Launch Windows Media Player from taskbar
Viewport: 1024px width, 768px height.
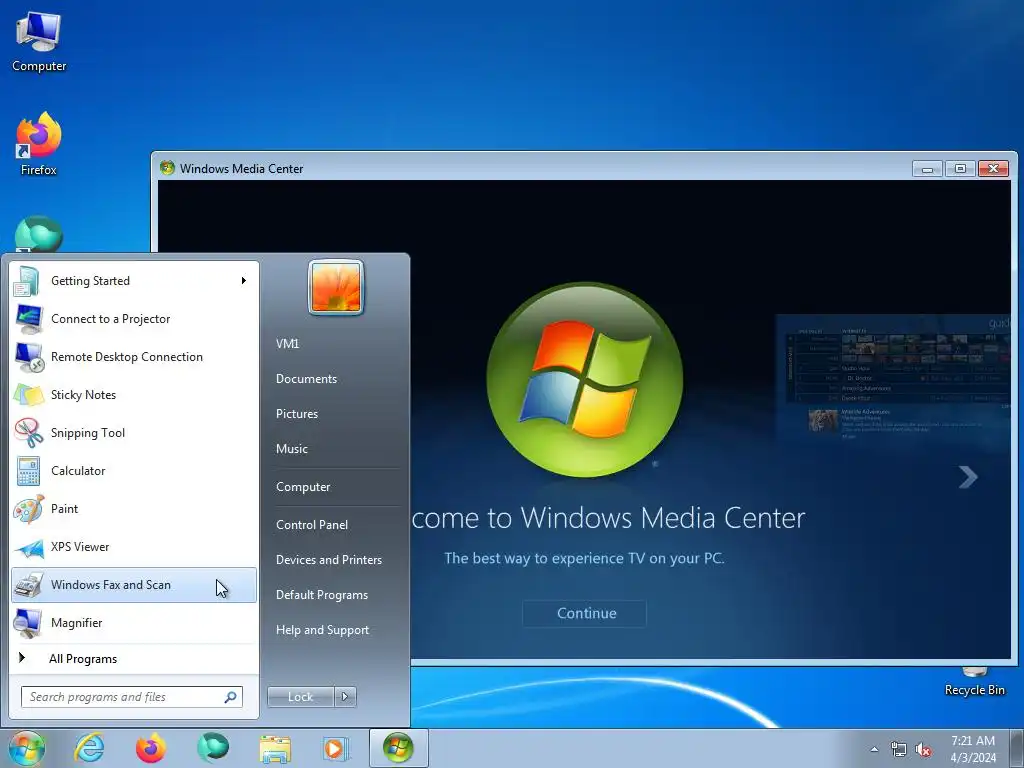pos(336,749)
